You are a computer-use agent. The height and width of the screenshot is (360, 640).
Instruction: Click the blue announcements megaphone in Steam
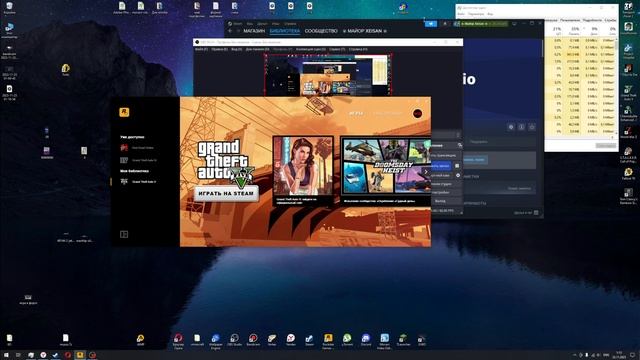tap(431, 24)
